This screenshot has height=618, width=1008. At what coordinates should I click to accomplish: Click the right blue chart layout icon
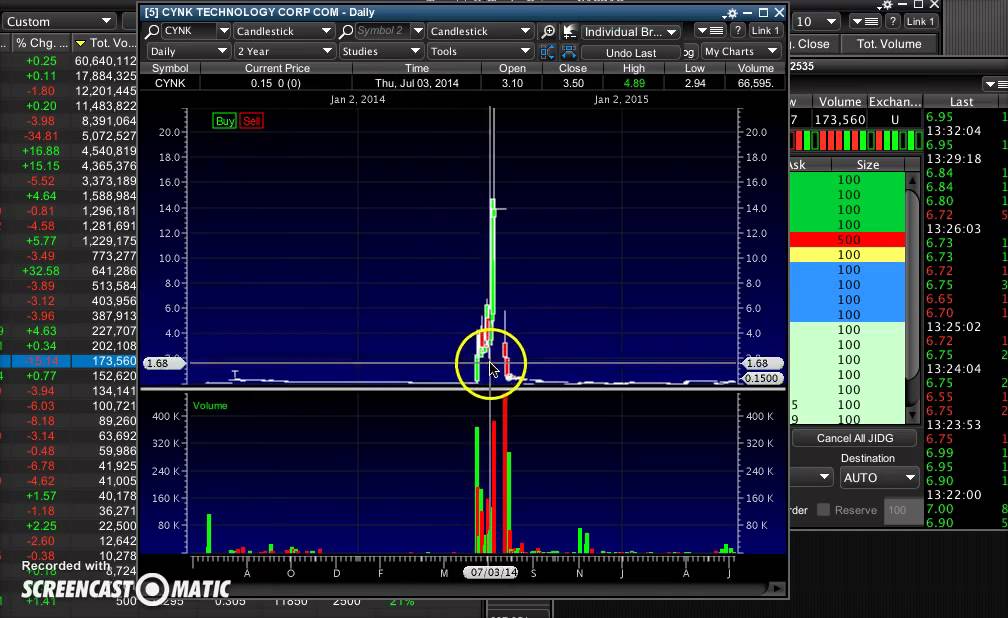pos(569,52)
